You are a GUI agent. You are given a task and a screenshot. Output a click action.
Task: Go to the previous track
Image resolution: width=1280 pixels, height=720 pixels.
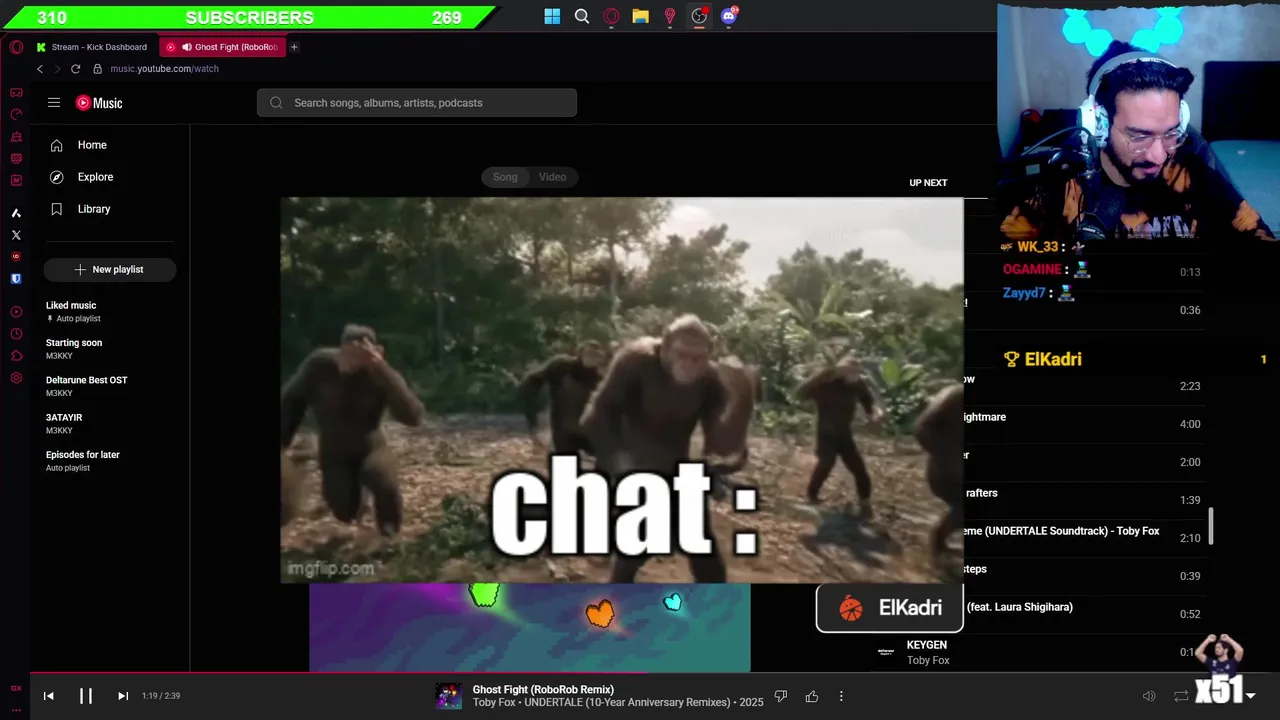tap(48, 696)
